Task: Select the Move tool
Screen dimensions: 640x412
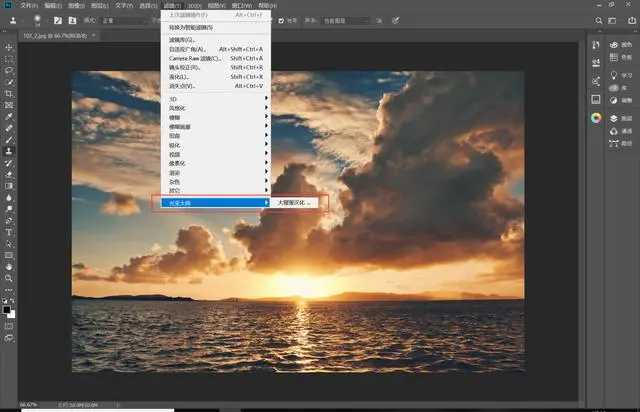Action: point(9,47)
